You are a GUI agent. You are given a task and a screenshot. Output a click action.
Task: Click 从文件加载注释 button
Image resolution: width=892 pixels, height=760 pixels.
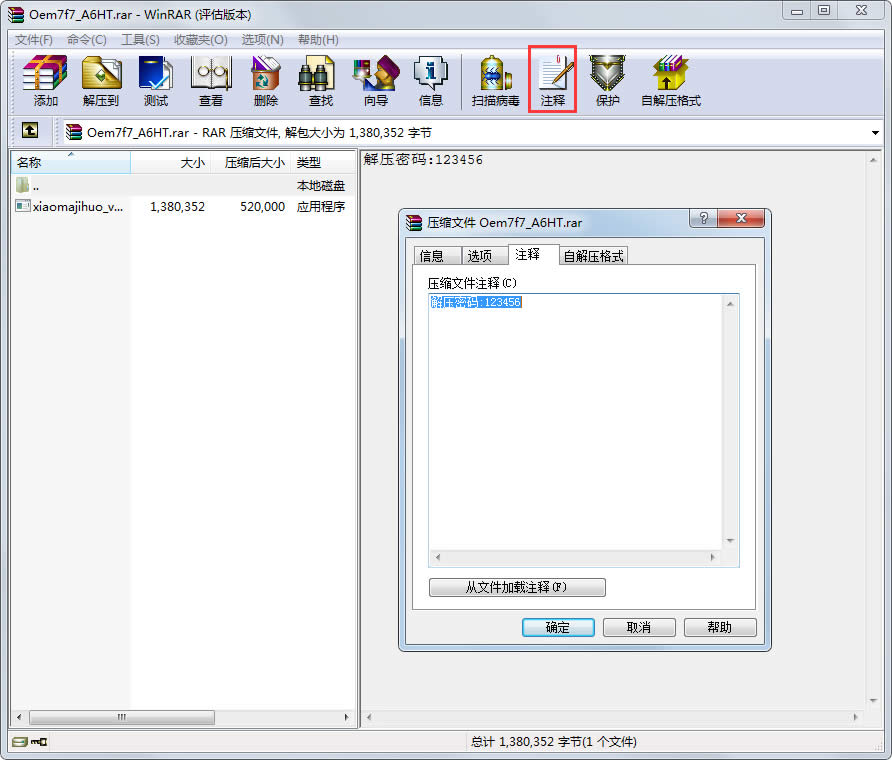click(517, 587)
